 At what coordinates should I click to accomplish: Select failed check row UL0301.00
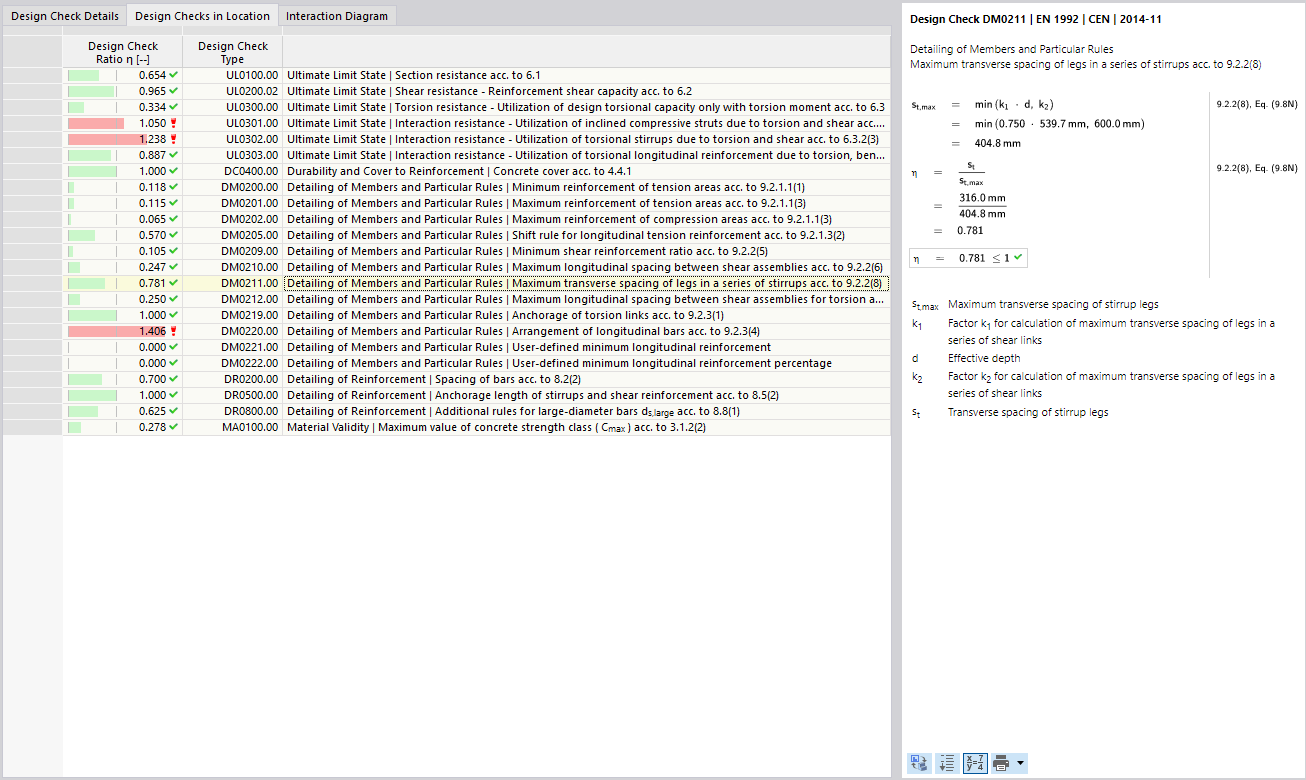(476, 123)
